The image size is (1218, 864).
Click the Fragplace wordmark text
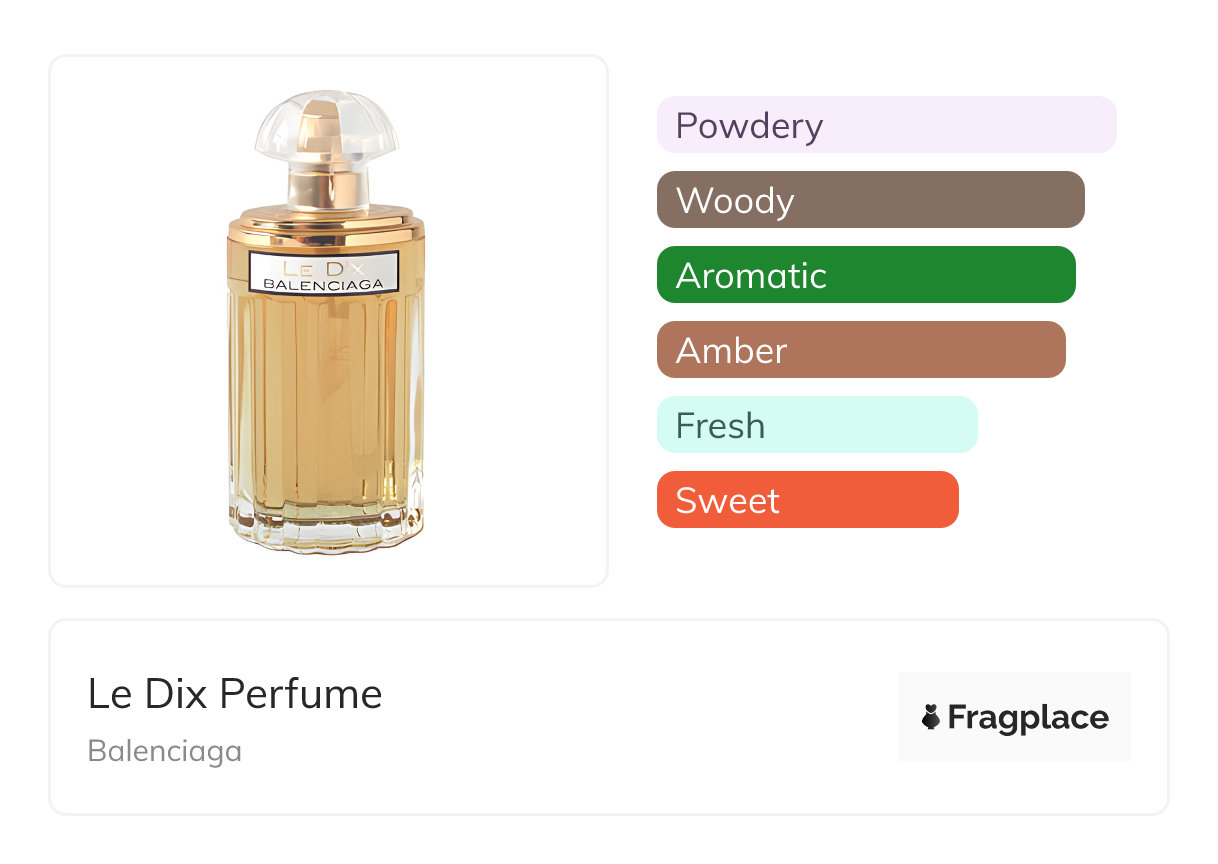coord(1027,718)
